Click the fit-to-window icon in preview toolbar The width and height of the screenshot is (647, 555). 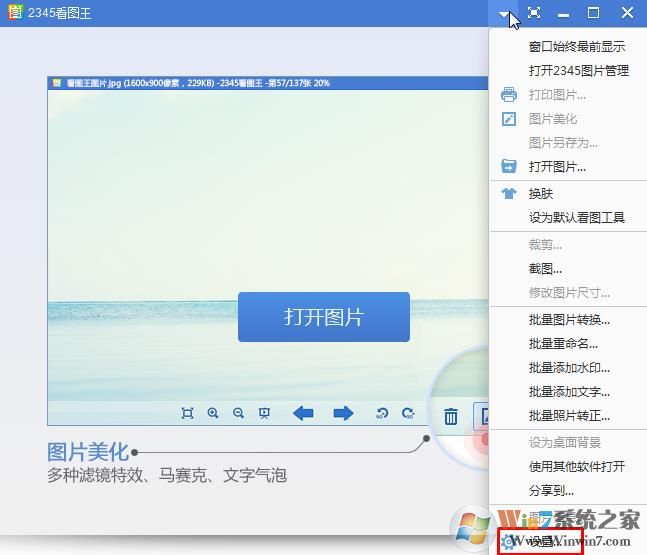[x=187, y=413]
